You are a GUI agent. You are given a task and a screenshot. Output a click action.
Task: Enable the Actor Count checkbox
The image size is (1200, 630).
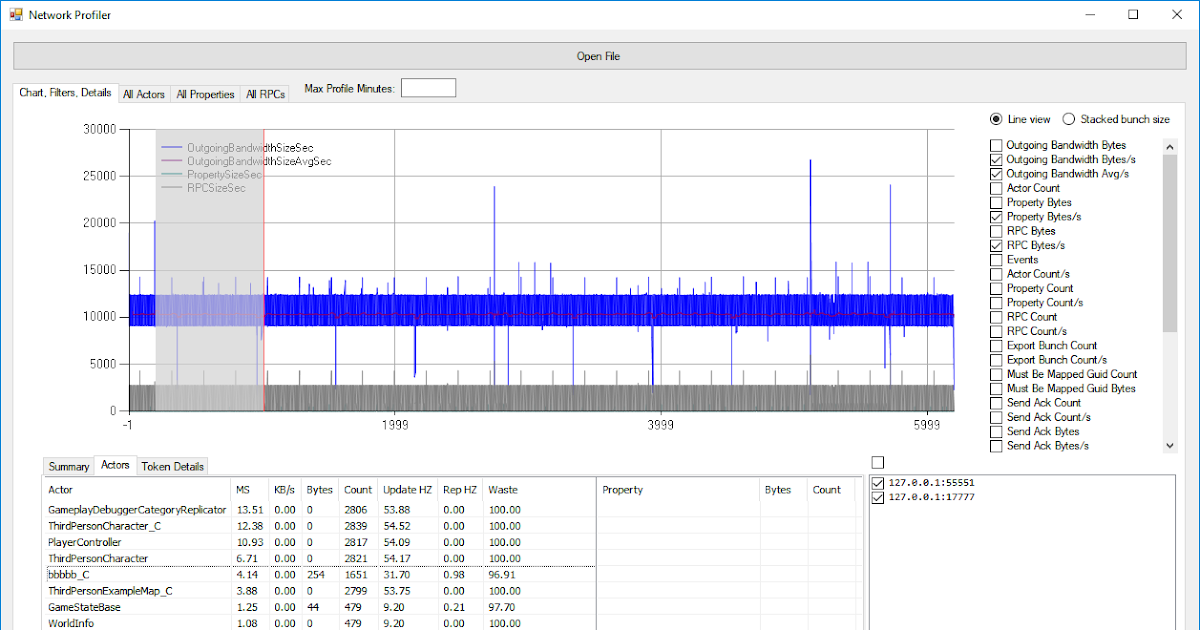point(996,188)
